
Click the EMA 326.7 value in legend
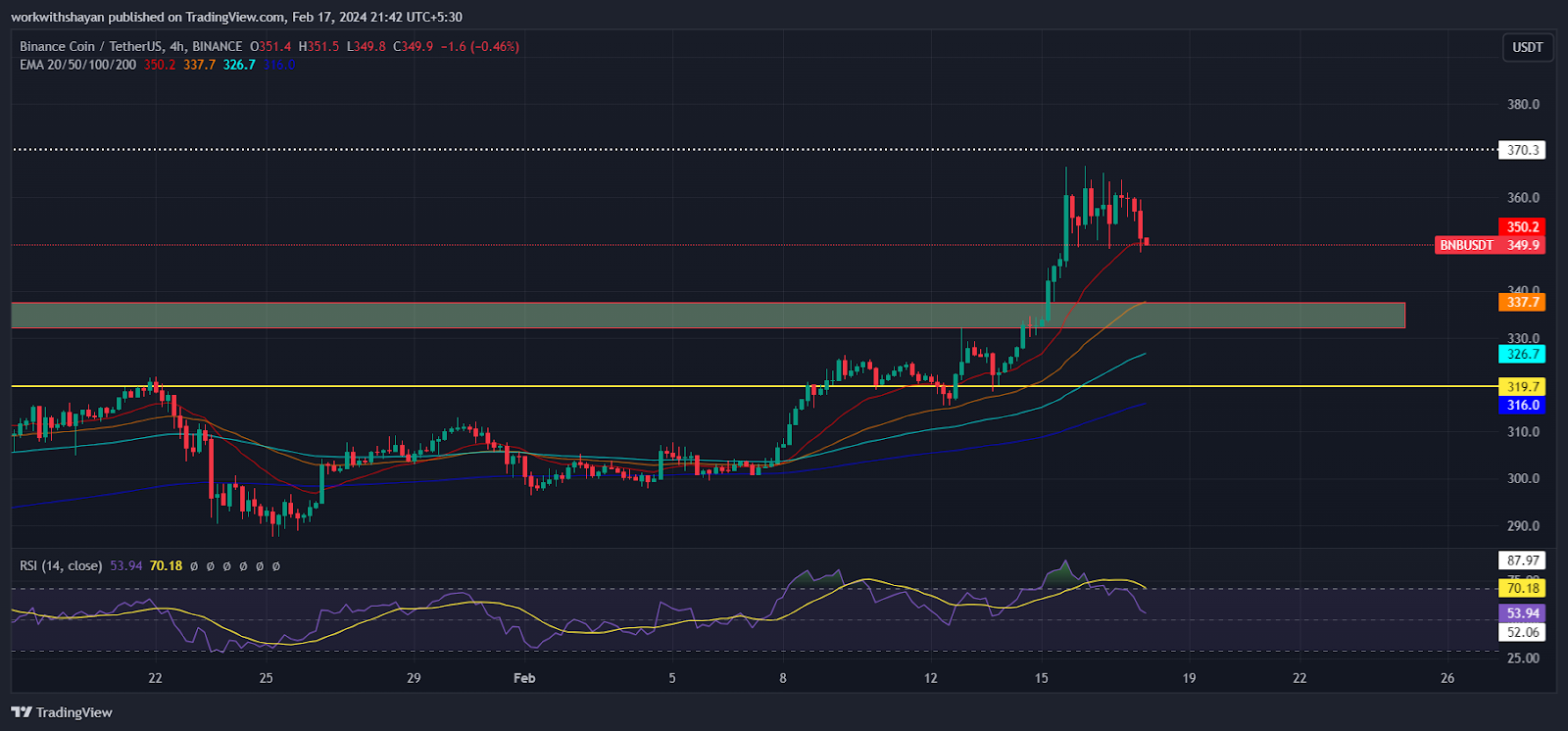239,65
